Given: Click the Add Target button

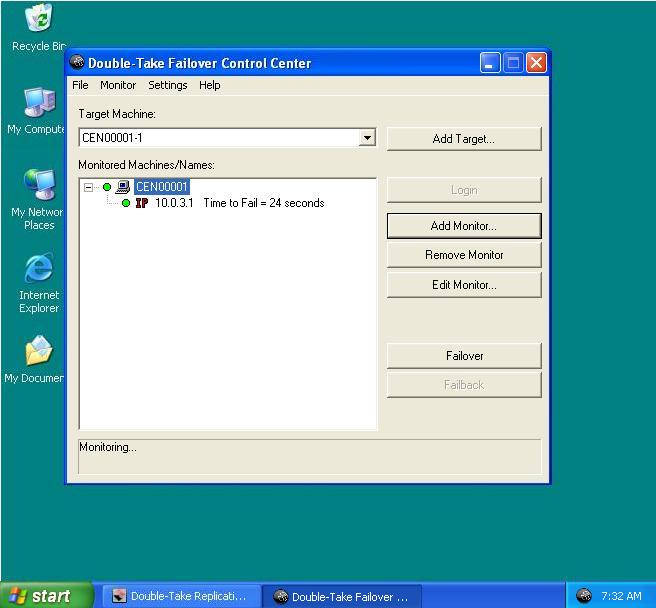Looking at the screenshot, I should click(x=463, y=139).
